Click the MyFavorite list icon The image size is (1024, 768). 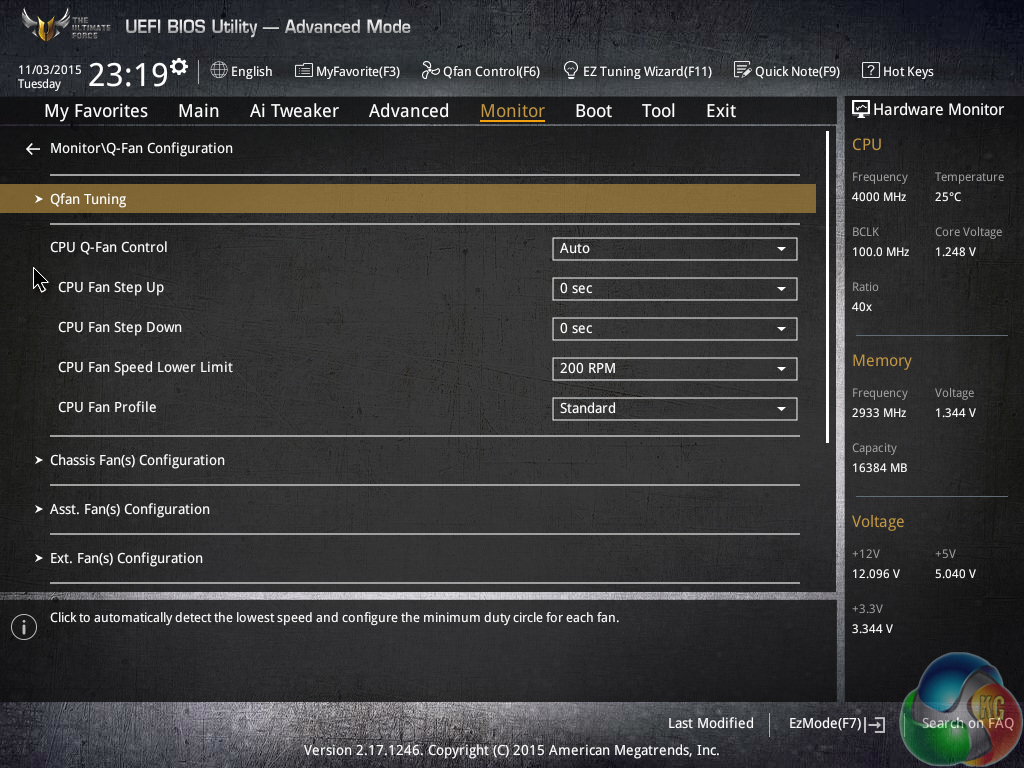(304, 71)
